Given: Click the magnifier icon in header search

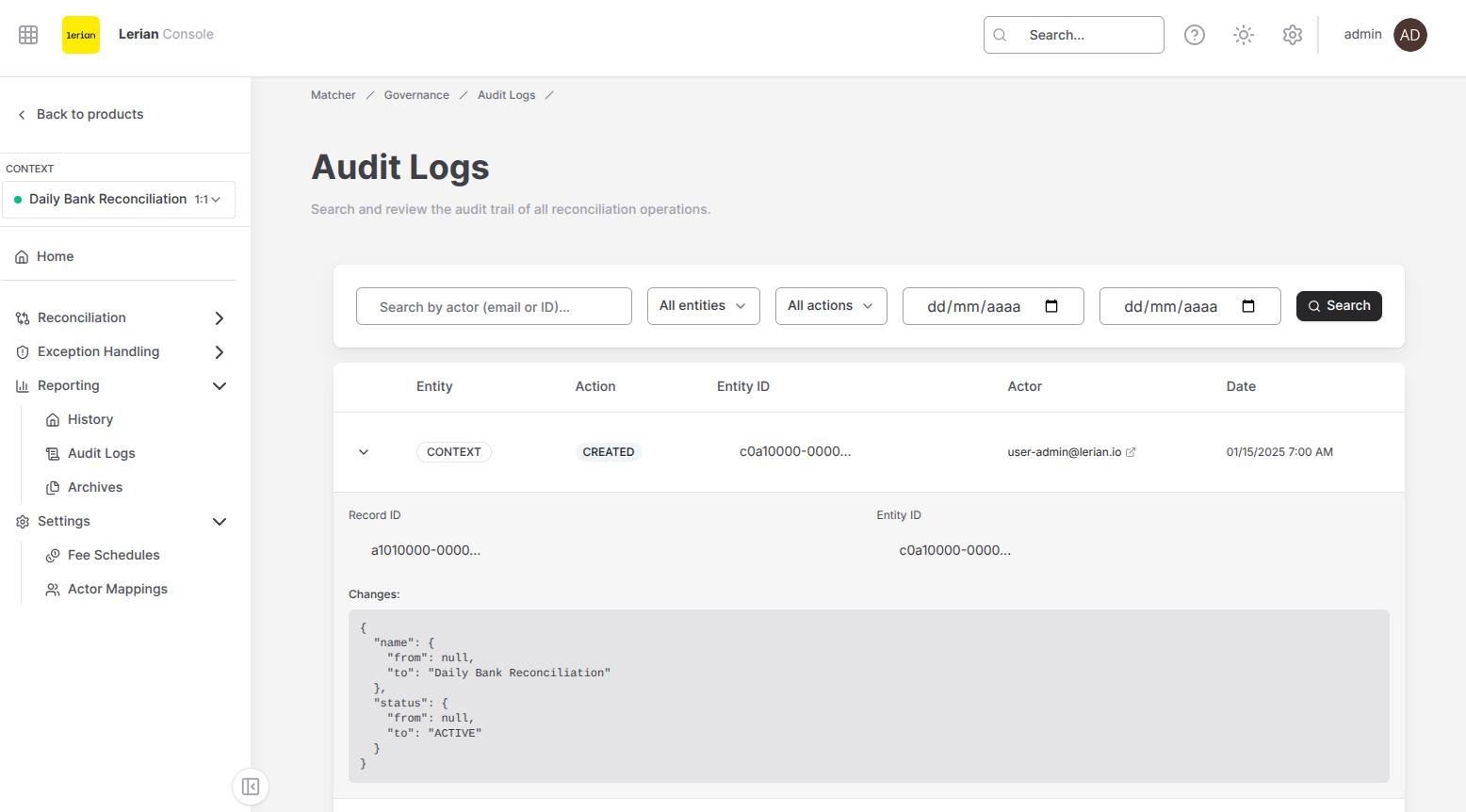Looking at the screenshot, I should click(1001, 35).
